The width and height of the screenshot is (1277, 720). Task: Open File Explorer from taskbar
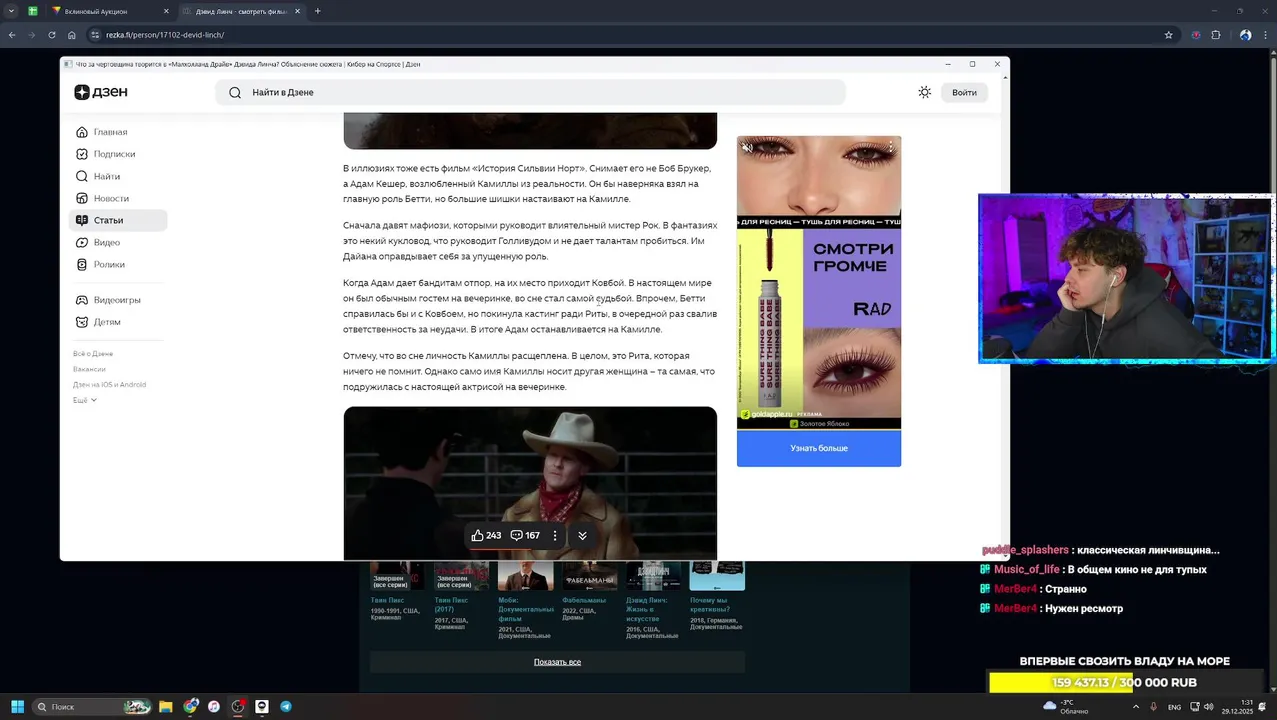pyautogui.click(x=166, y=706)
